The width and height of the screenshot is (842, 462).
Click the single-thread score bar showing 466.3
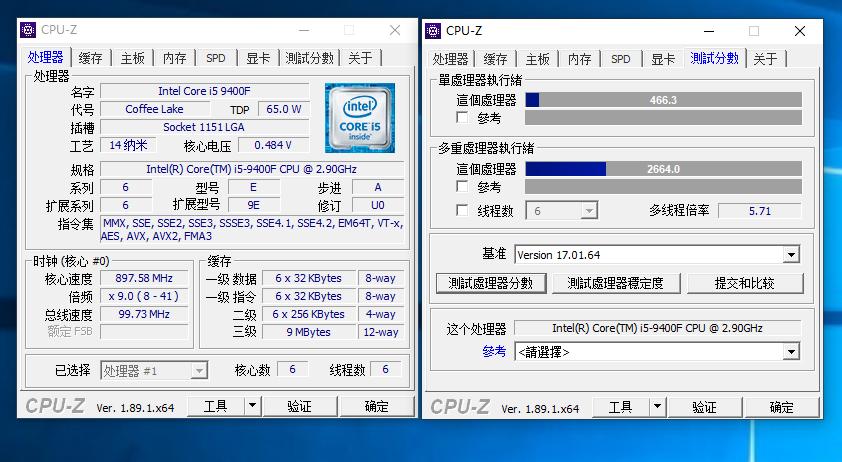click(663, 100)
